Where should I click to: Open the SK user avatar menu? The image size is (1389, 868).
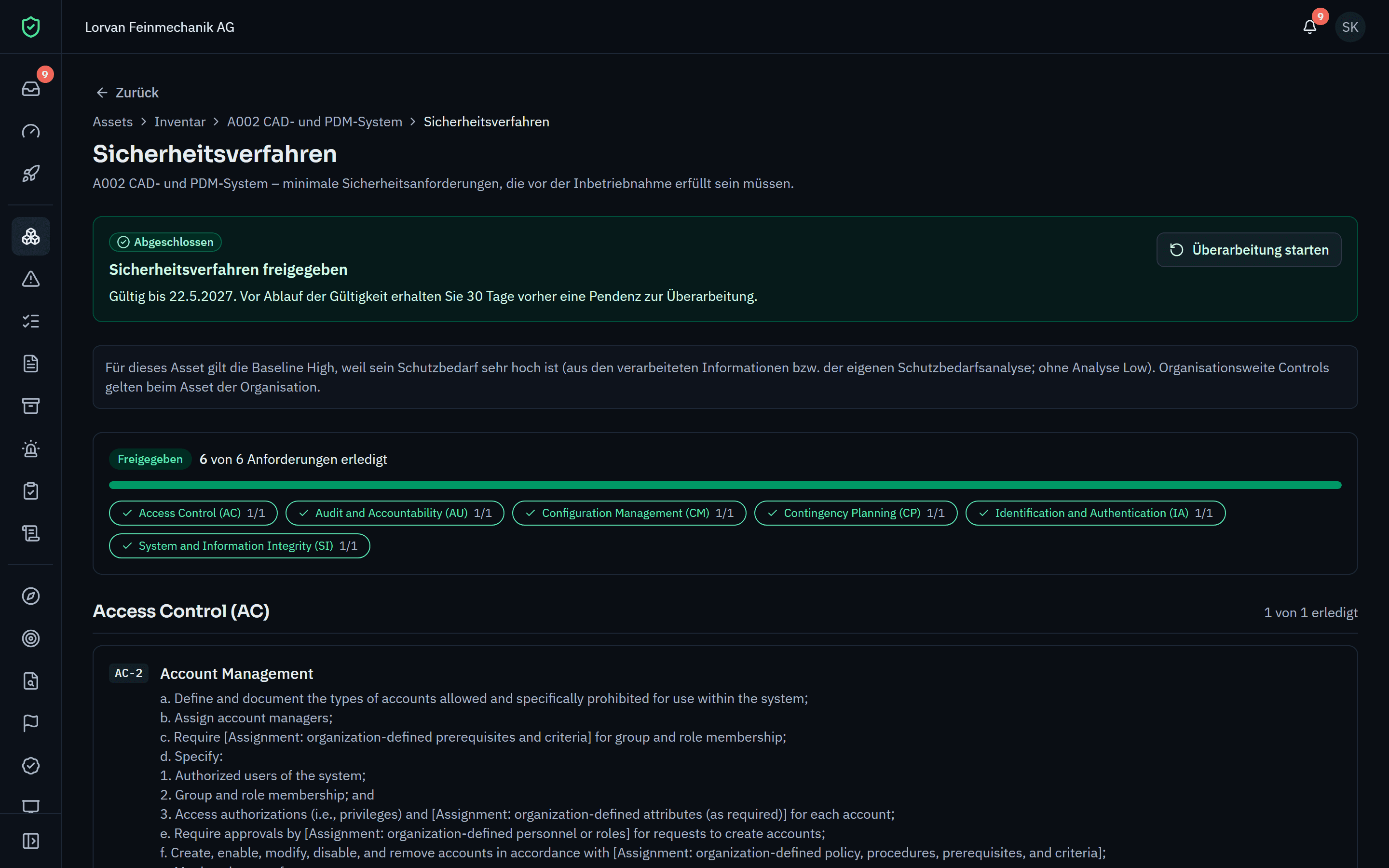pyautogui.click(x=1350, y=27)
